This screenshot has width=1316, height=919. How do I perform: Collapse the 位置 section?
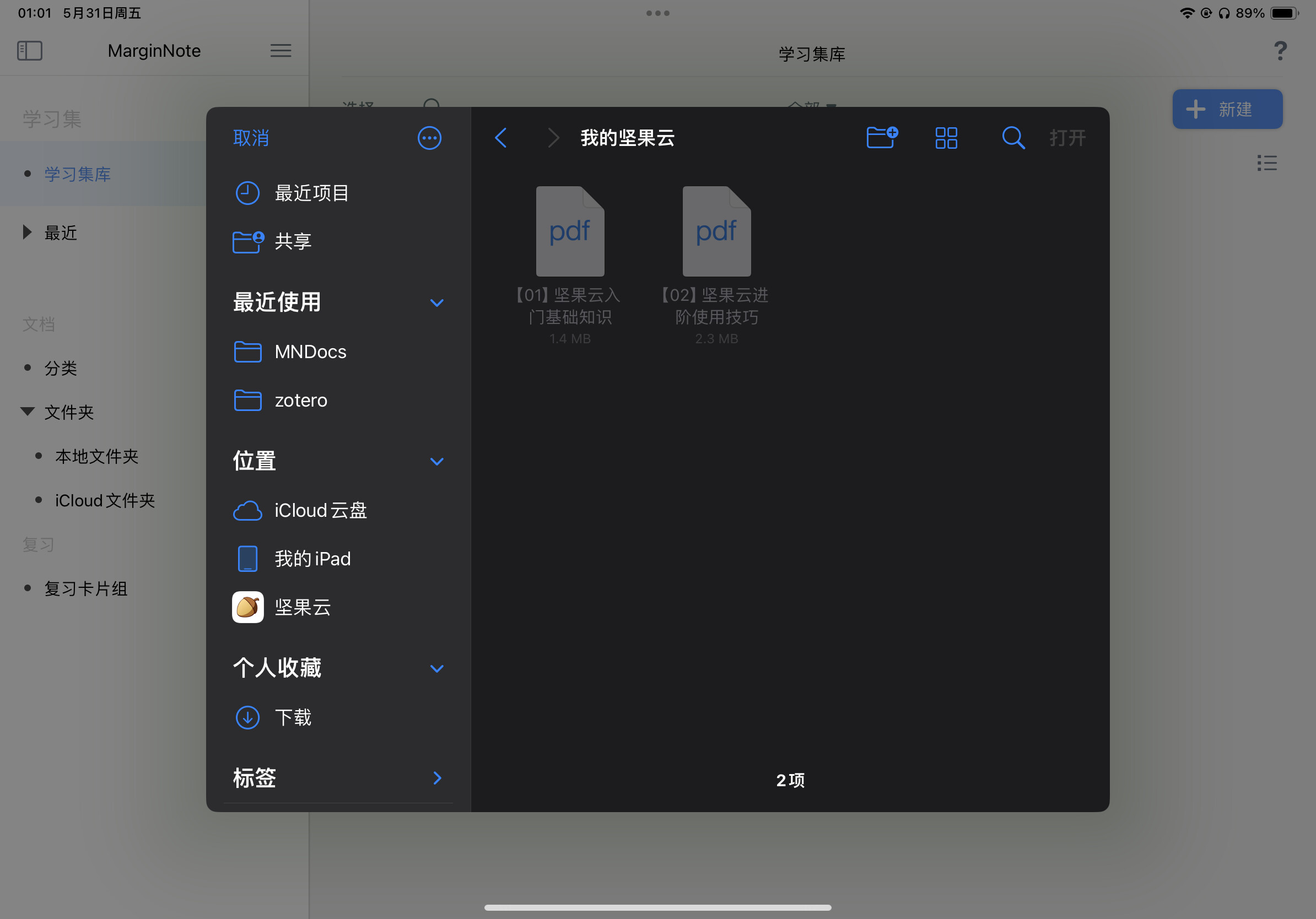437,461
